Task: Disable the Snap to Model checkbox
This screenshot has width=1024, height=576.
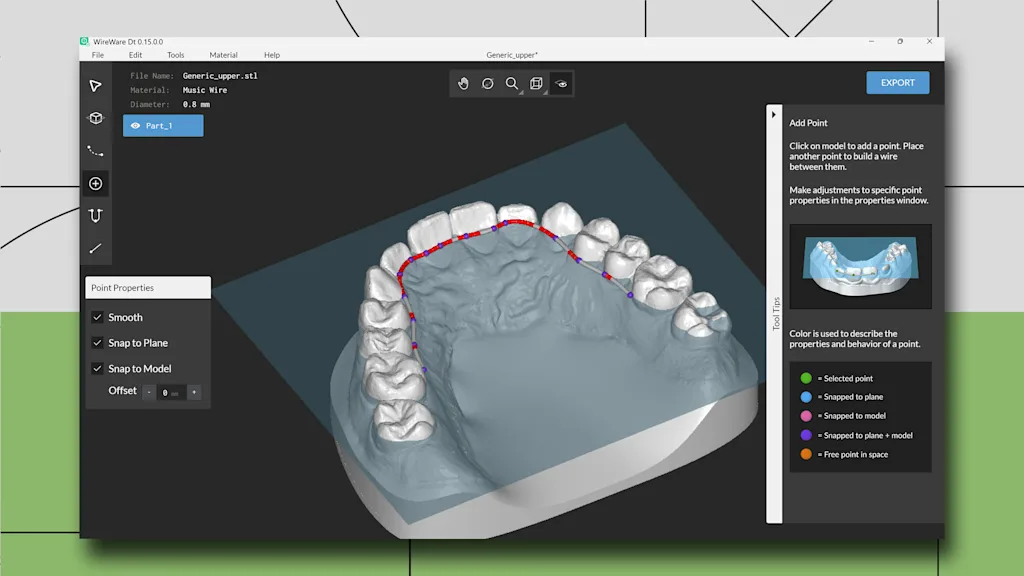Action: point(98,369)
